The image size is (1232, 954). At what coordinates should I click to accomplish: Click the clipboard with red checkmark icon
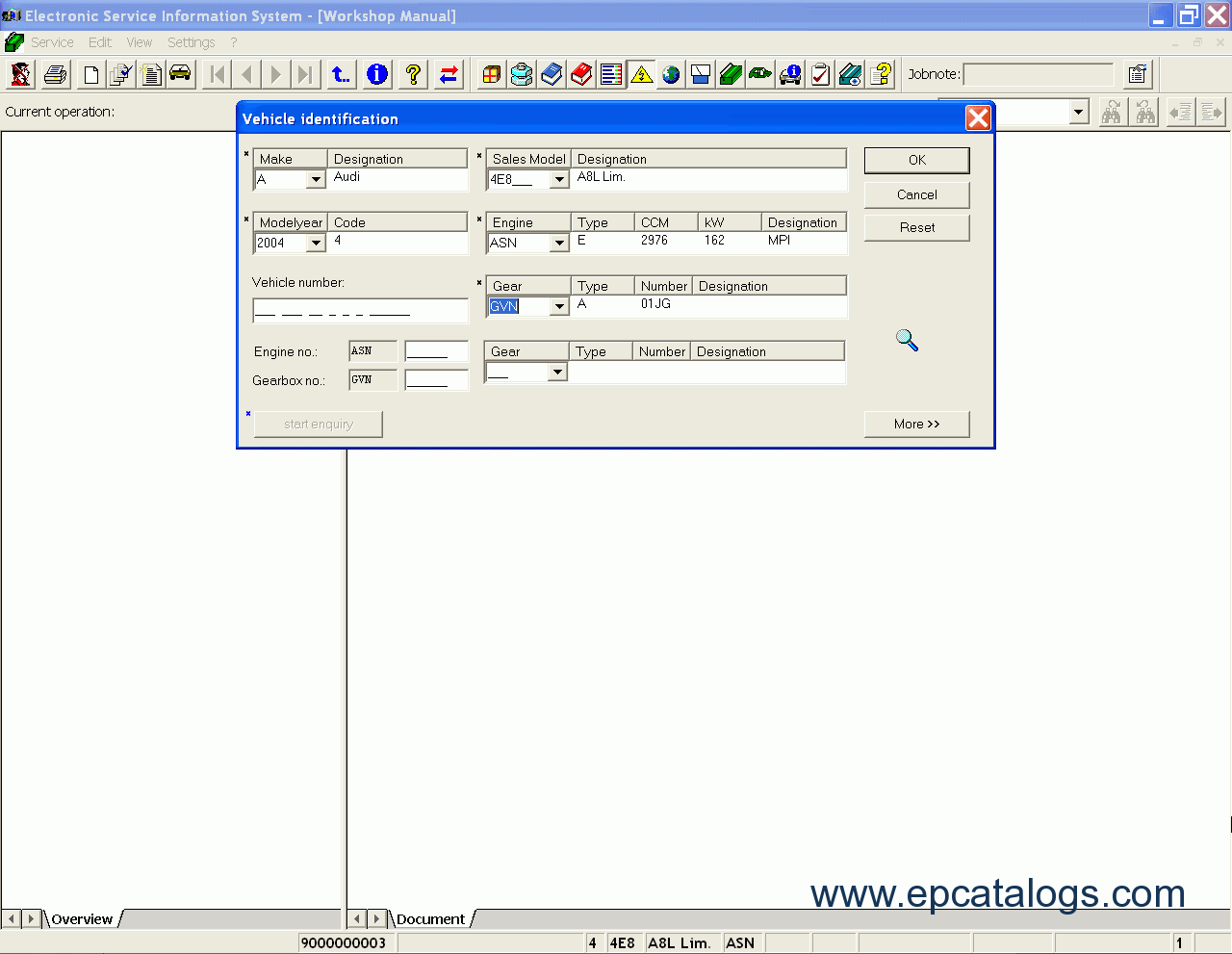(820, 74)
